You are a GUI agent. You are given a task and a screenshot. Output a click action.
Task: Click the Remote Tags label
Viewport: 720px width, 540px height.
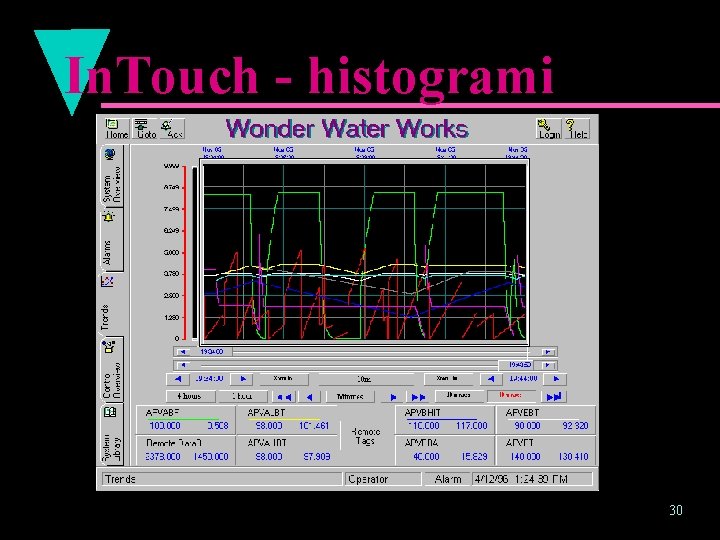point(366,436)
